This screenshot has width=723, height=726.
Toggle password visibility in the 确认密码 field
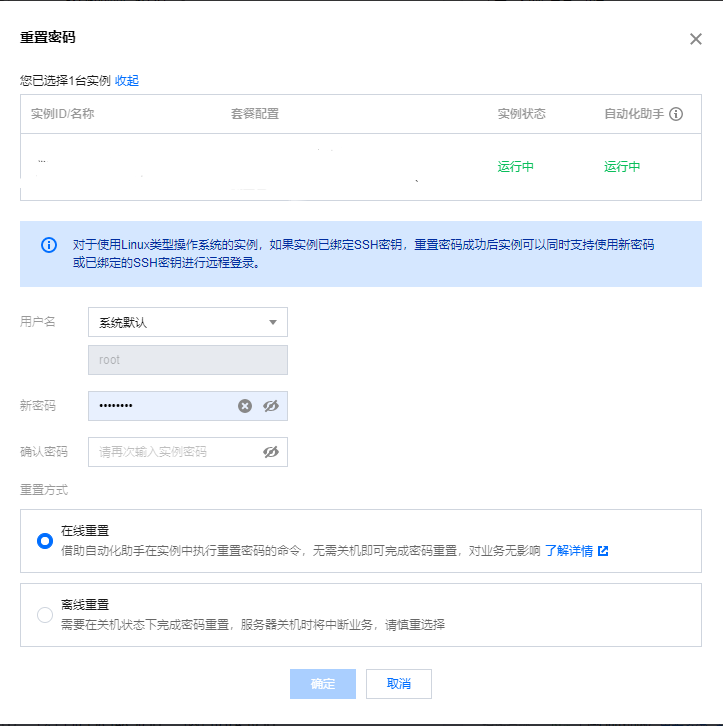click(270, 452)
